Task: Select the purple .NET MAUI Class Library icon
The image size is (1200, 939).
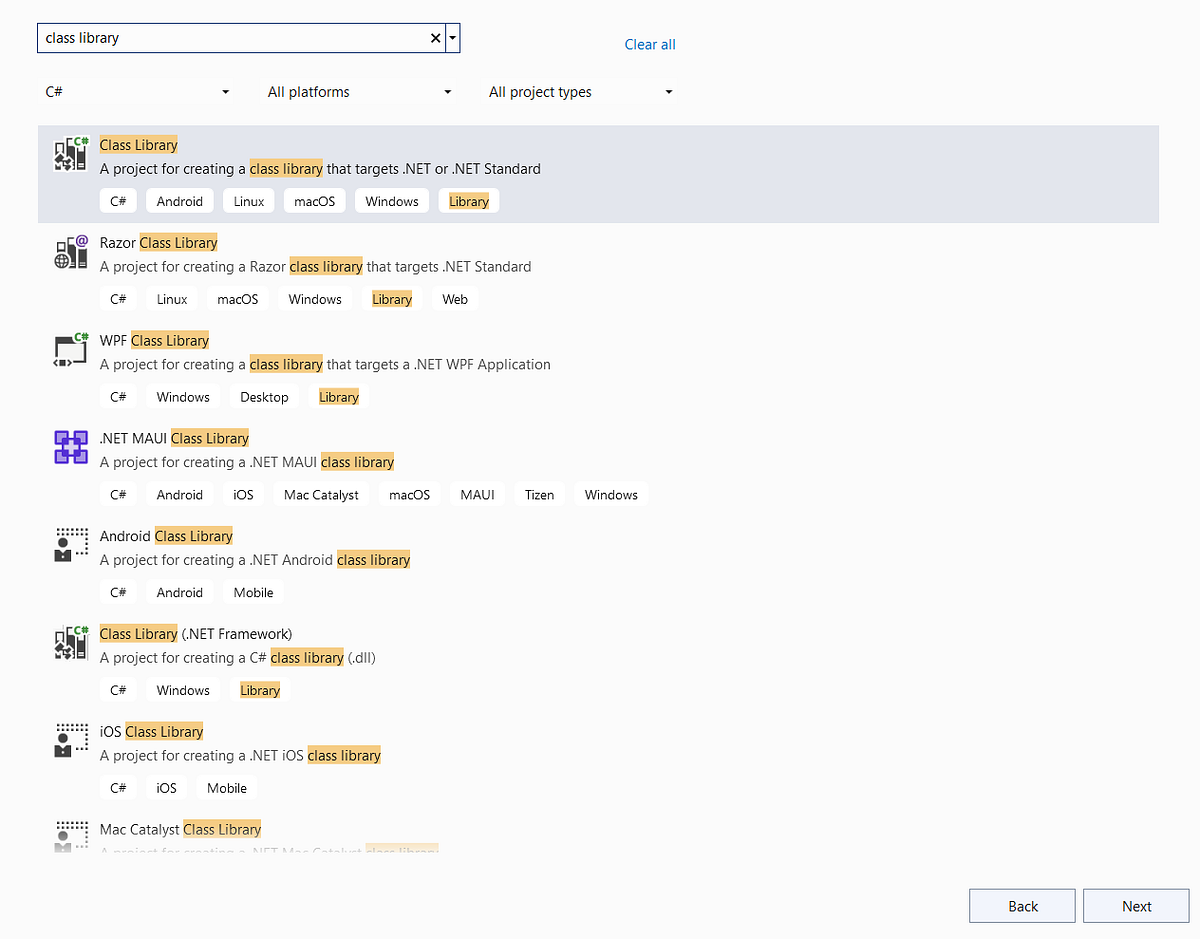Action: pos(70,447)
